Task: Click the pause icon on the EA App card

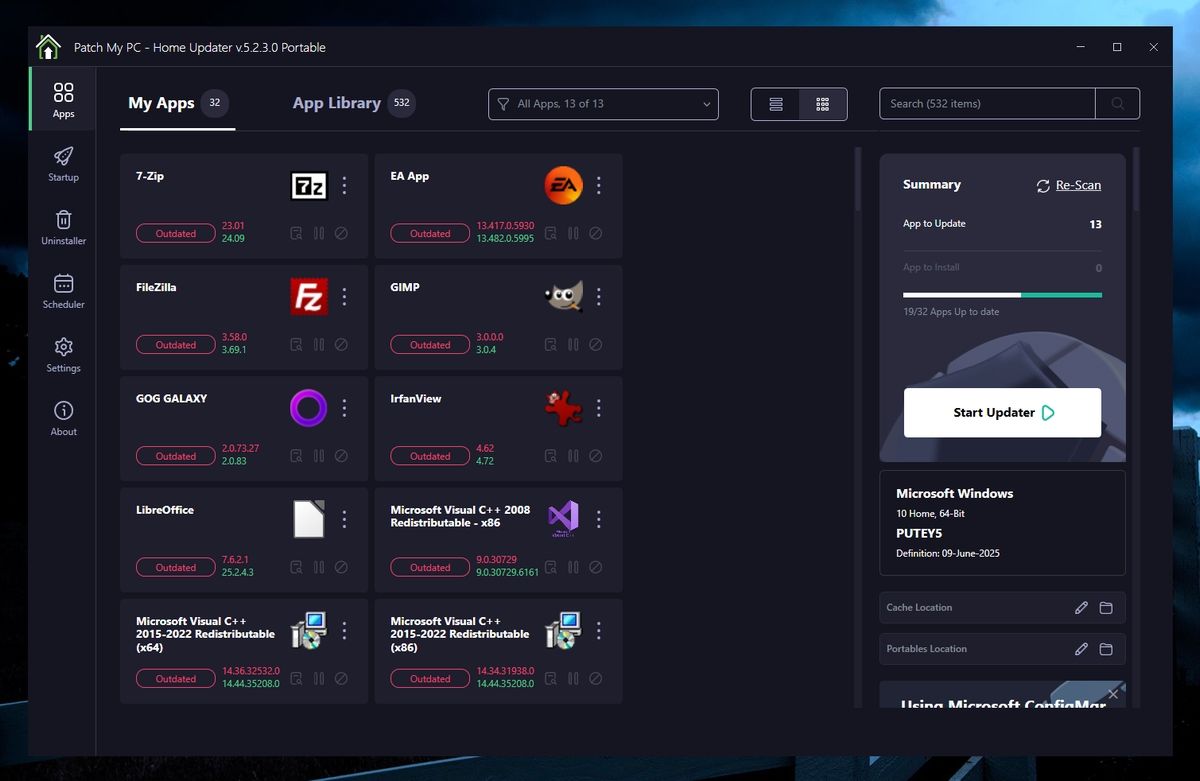Action: (573, 233)
